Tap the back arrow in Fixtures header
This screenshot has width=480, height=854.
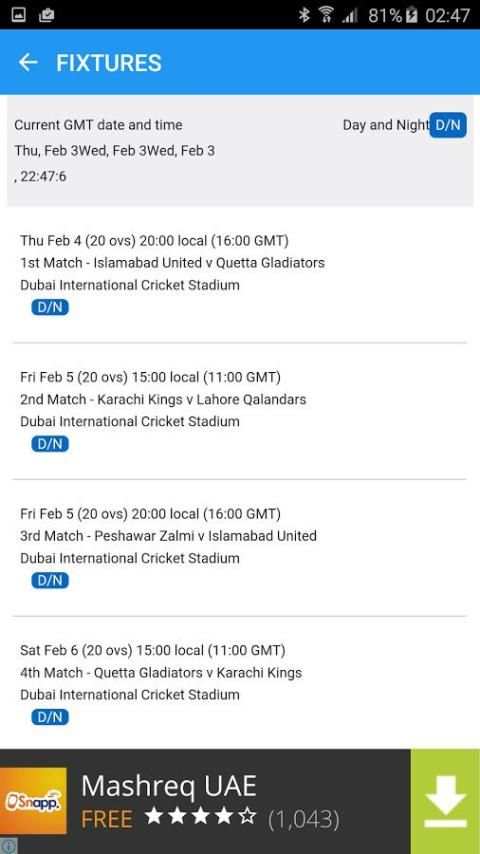pos(28,62)
